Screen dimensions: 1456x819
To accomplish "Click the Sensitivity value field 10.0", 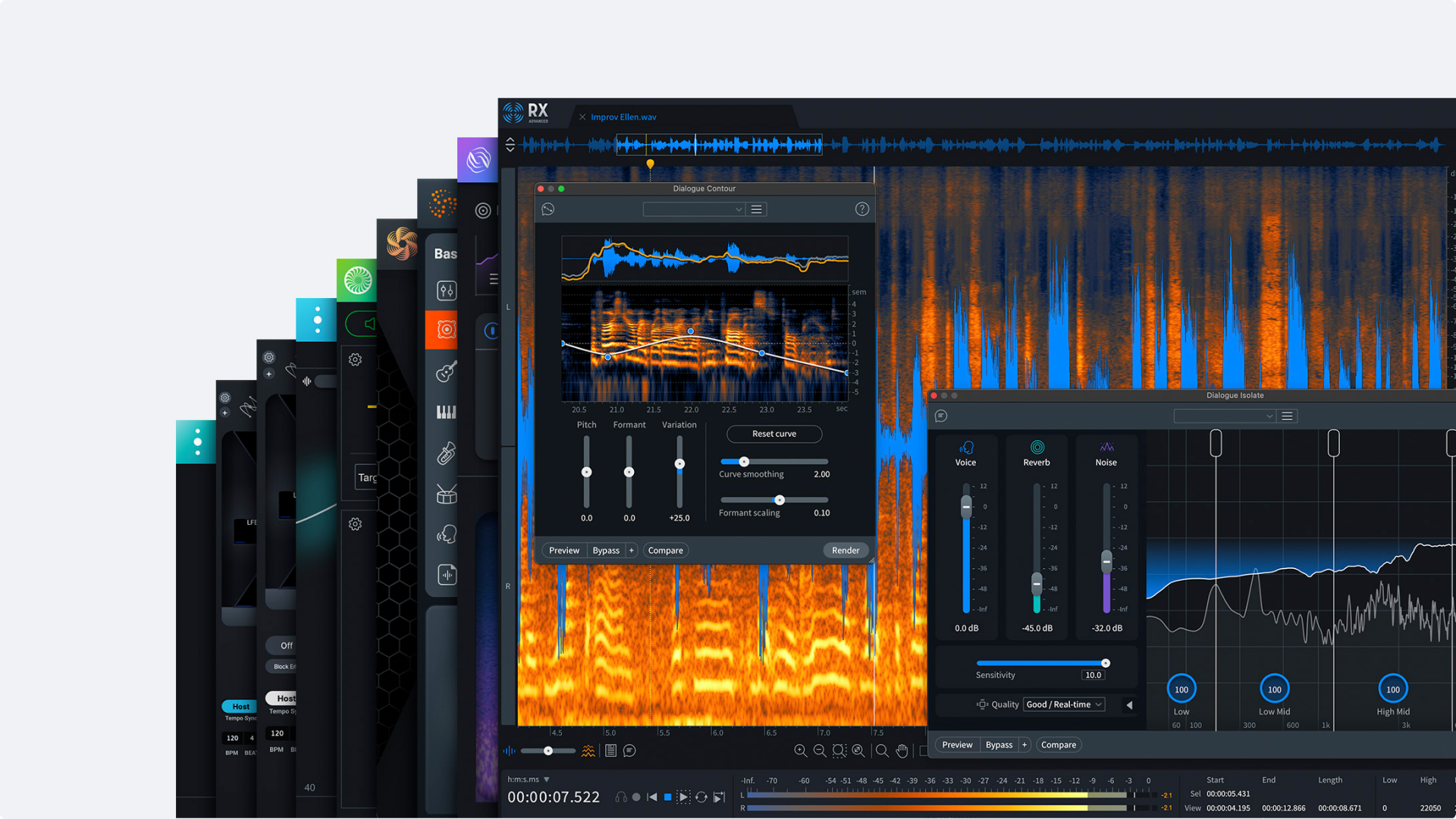I will pos(1093,675).
